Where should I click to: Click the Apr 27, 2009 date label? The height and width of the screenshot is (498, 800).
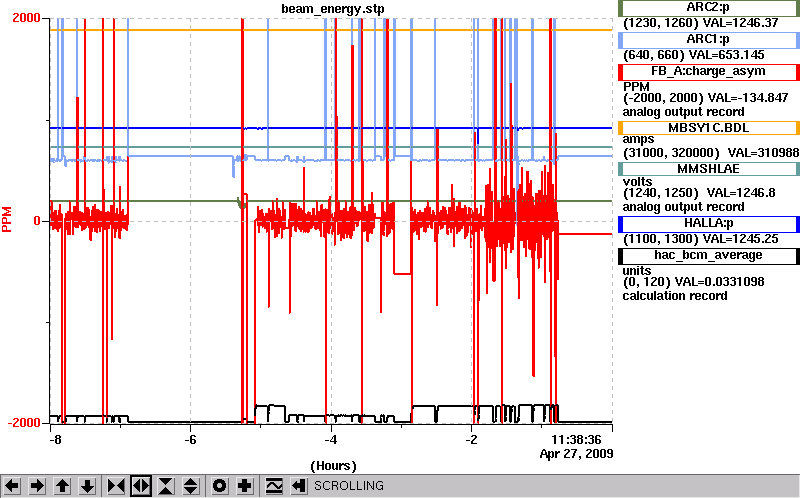(577, 454)
